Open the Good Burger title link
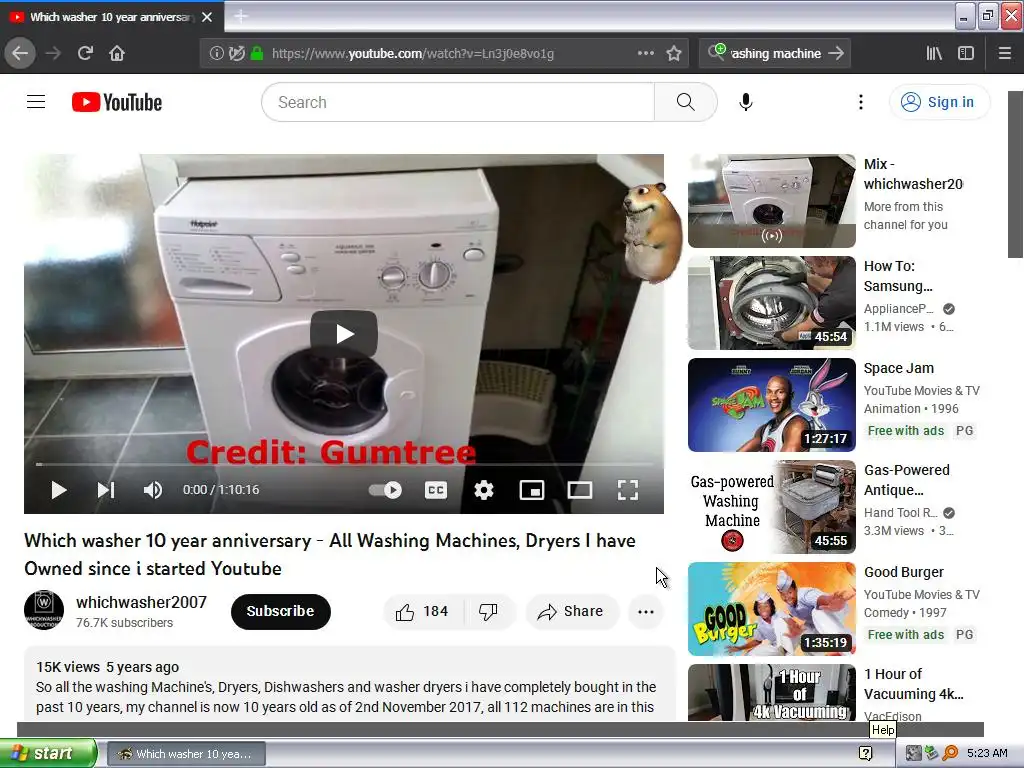 904,572
